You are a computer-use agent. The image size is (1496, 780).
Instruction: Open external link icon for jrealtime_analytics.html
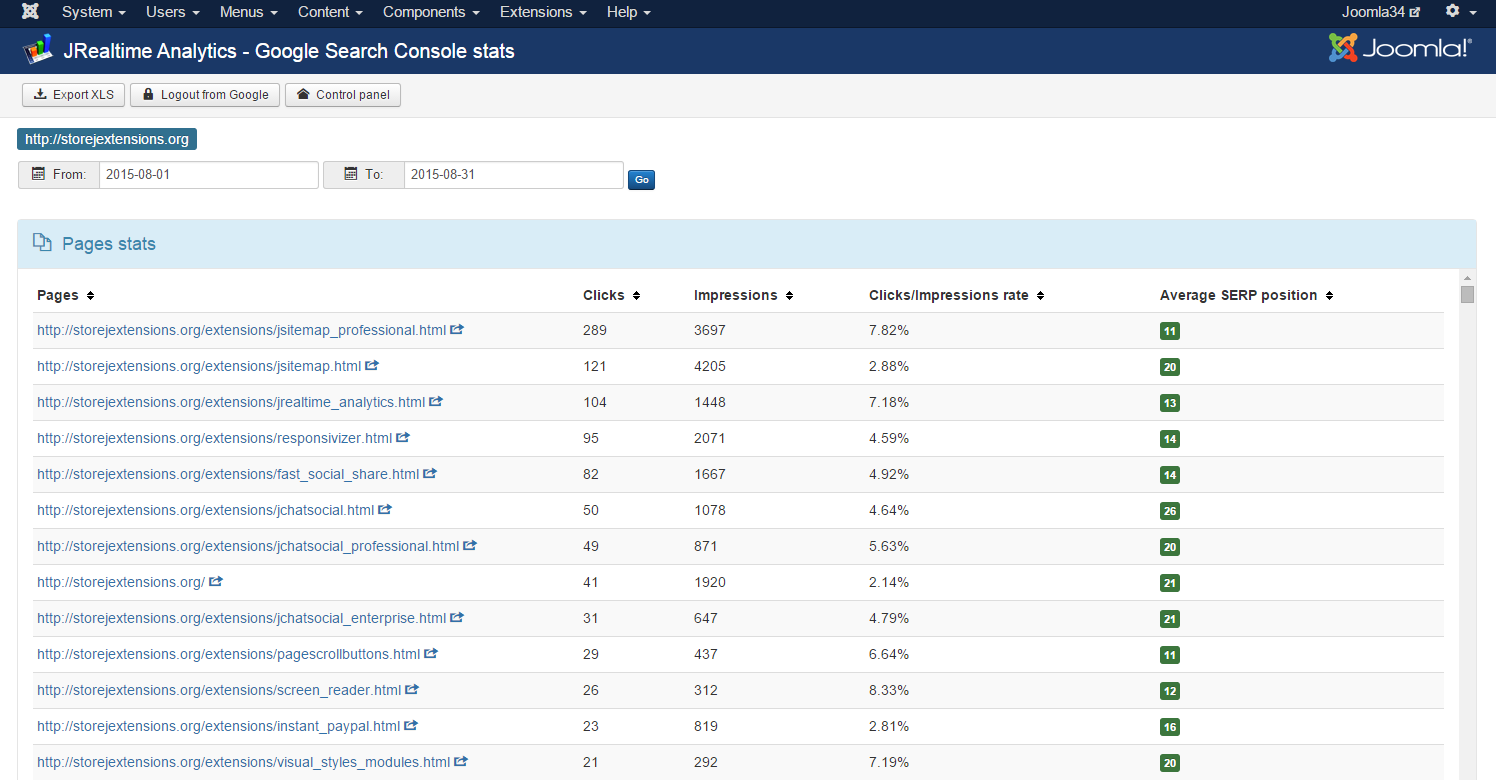tap(436, 401)
